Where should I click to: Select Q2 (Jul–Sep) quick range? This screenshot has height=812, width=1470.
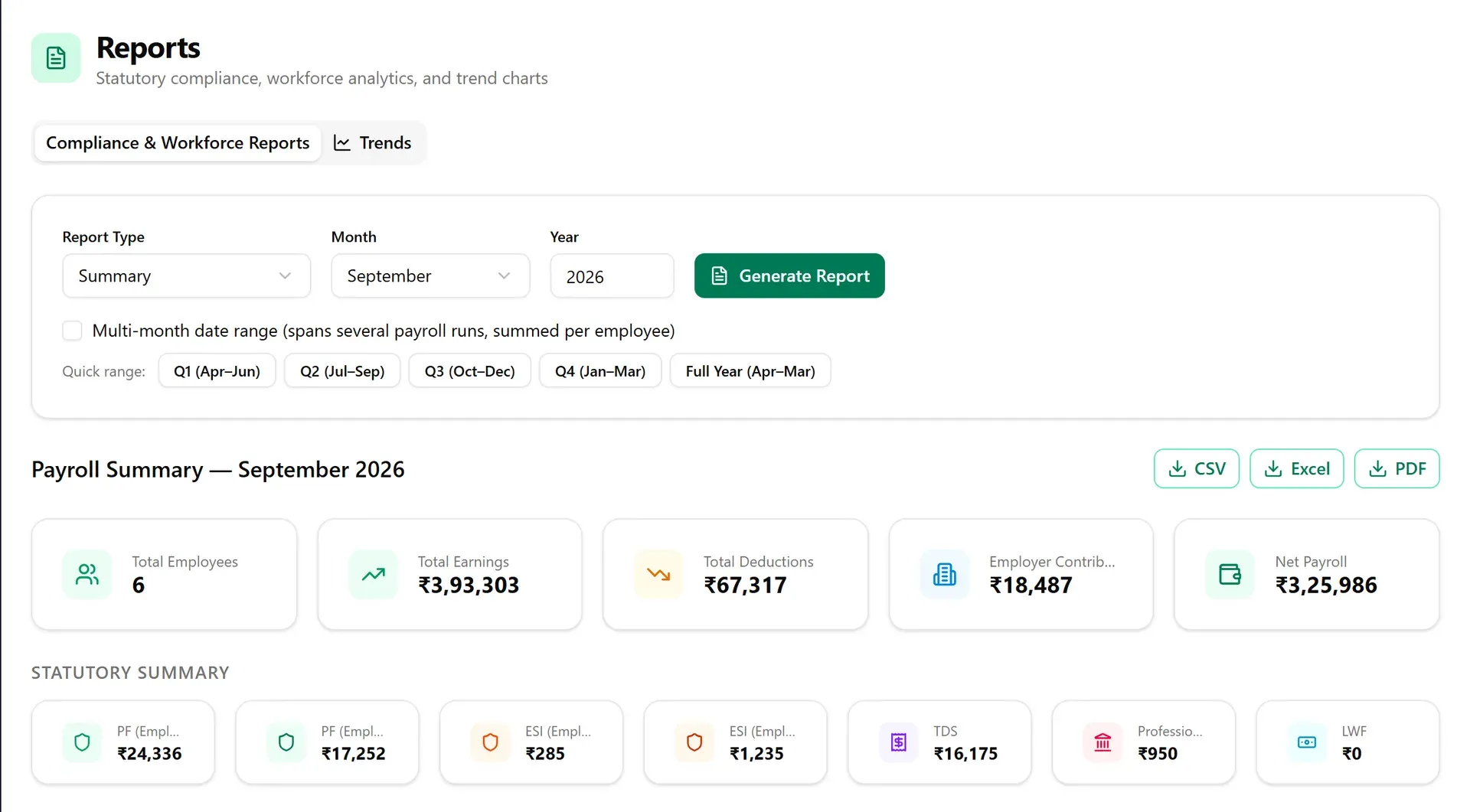coord(342,371)
